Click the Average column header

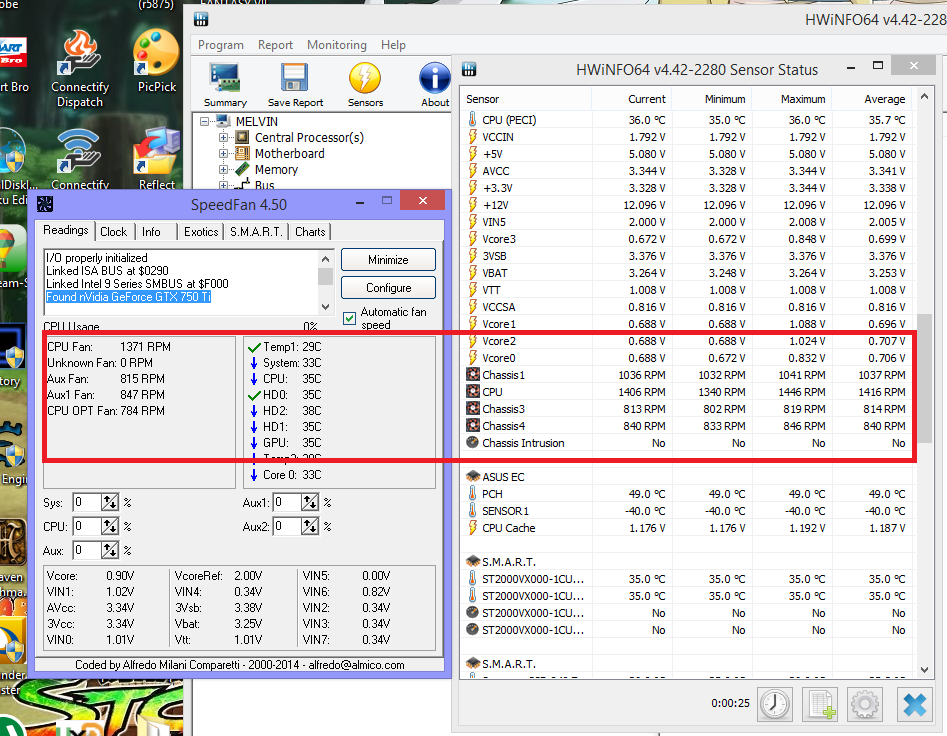pos(871,98)
